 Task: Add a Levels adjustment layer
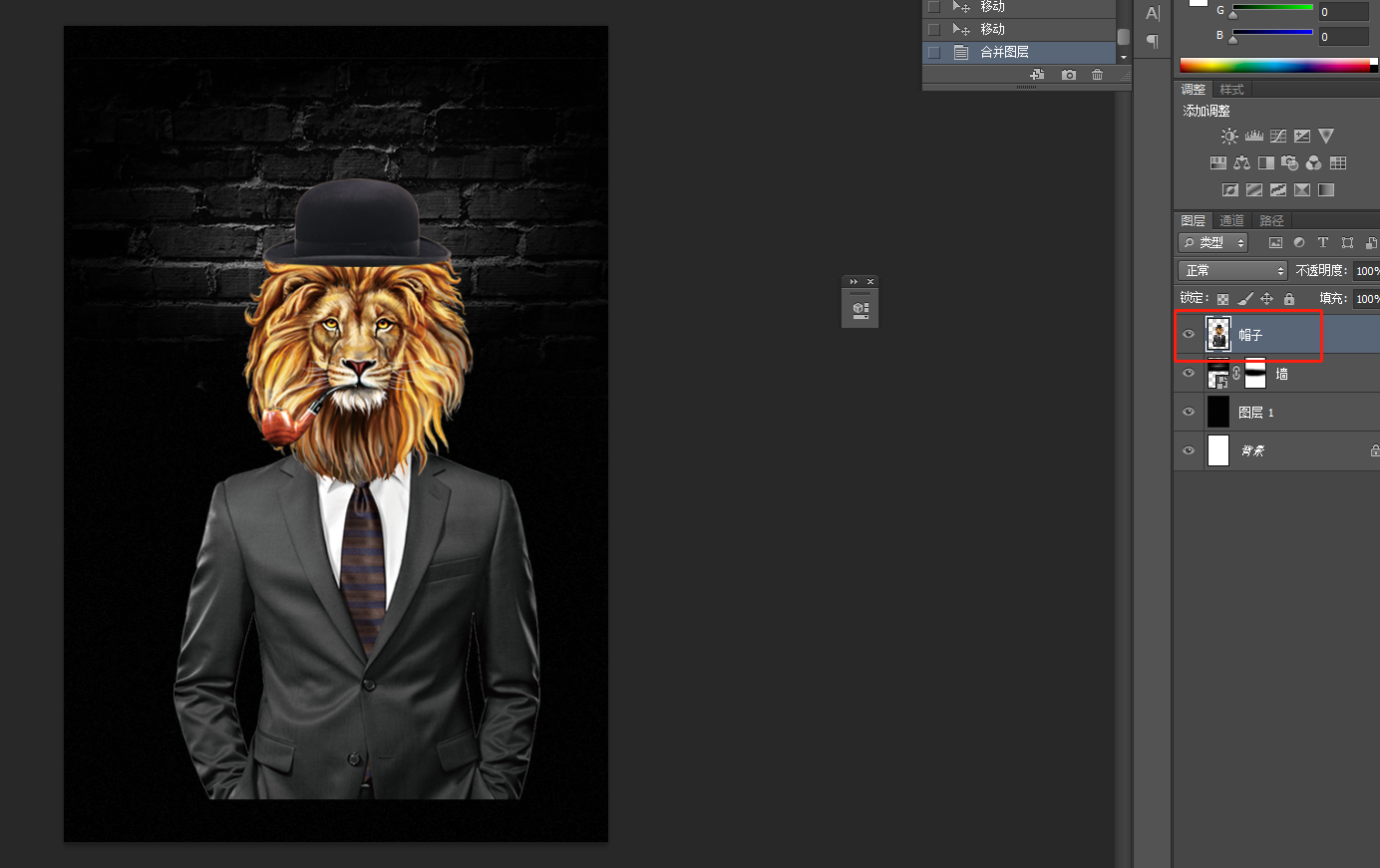[1254, 137]
